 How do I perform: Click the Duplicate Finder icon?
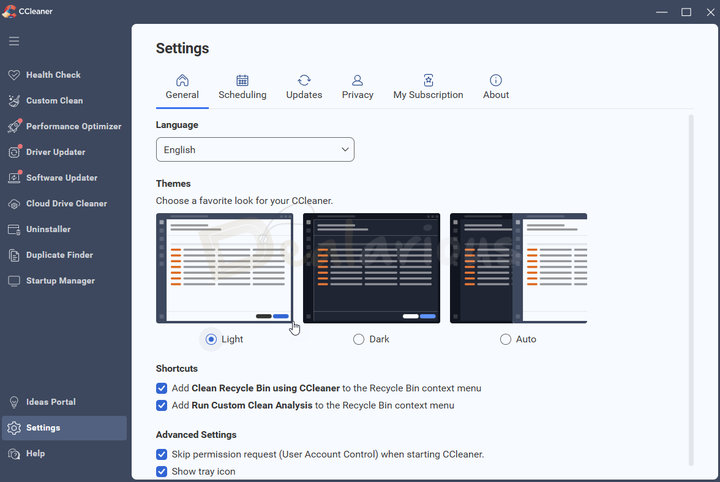coord(14,255)
